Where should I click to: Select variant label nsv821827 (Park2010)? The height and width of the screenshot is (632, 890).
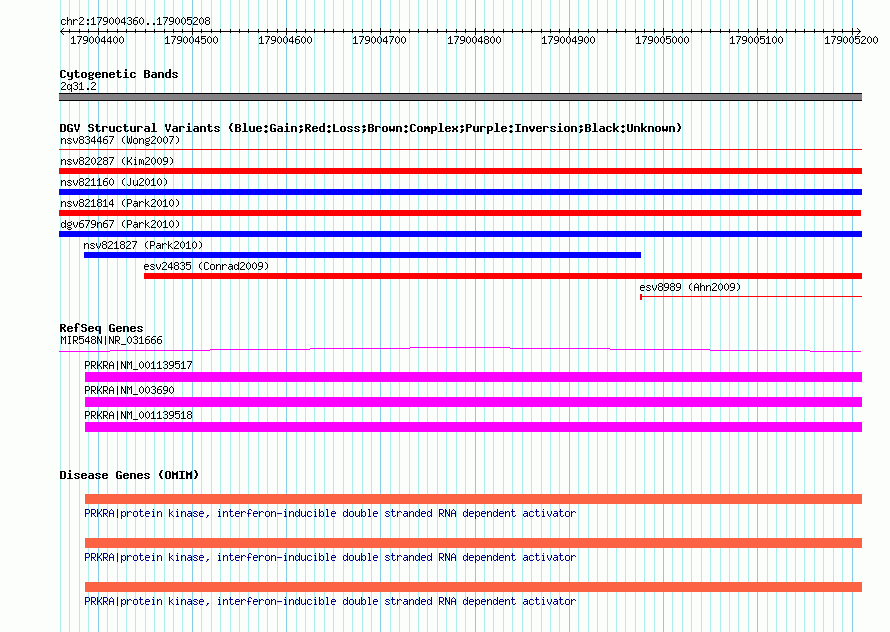coord(143,245)
